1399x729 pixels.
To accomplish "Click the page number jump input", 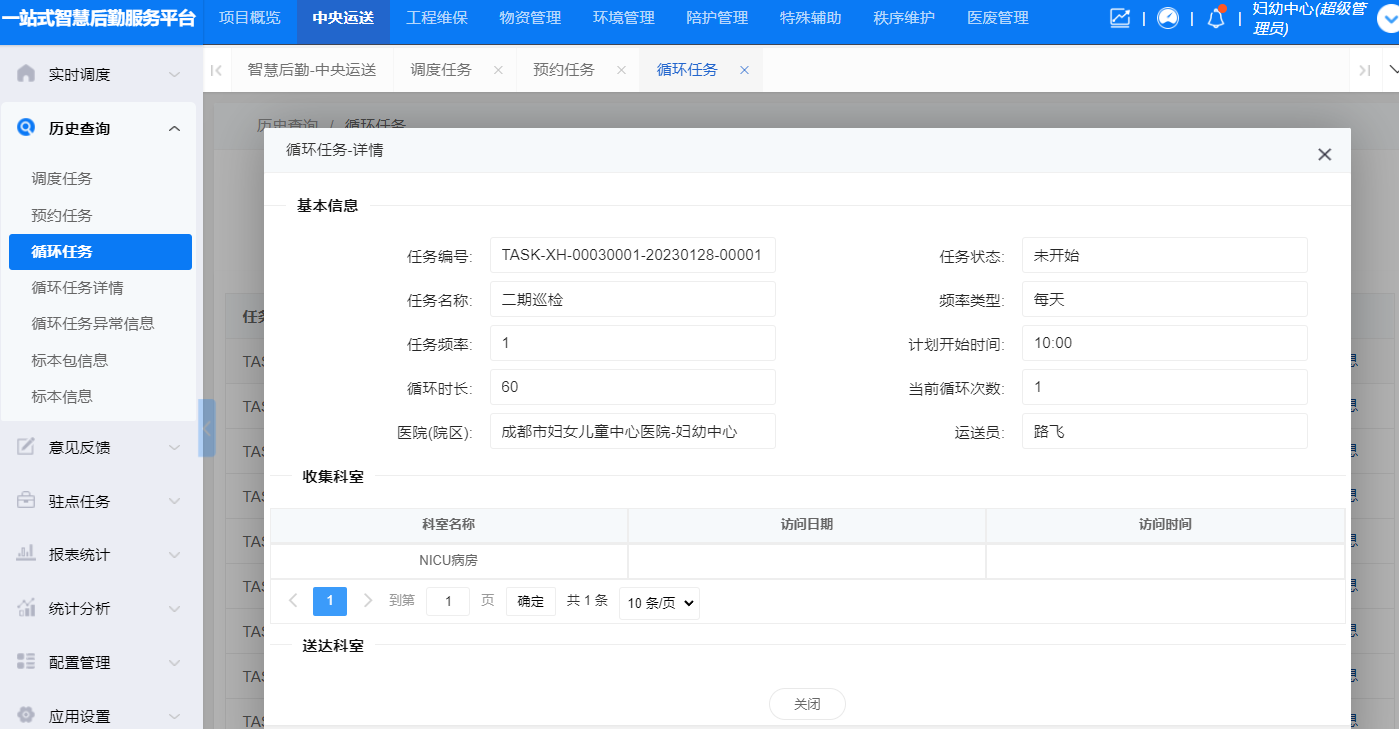I will (x=448, y=601).
